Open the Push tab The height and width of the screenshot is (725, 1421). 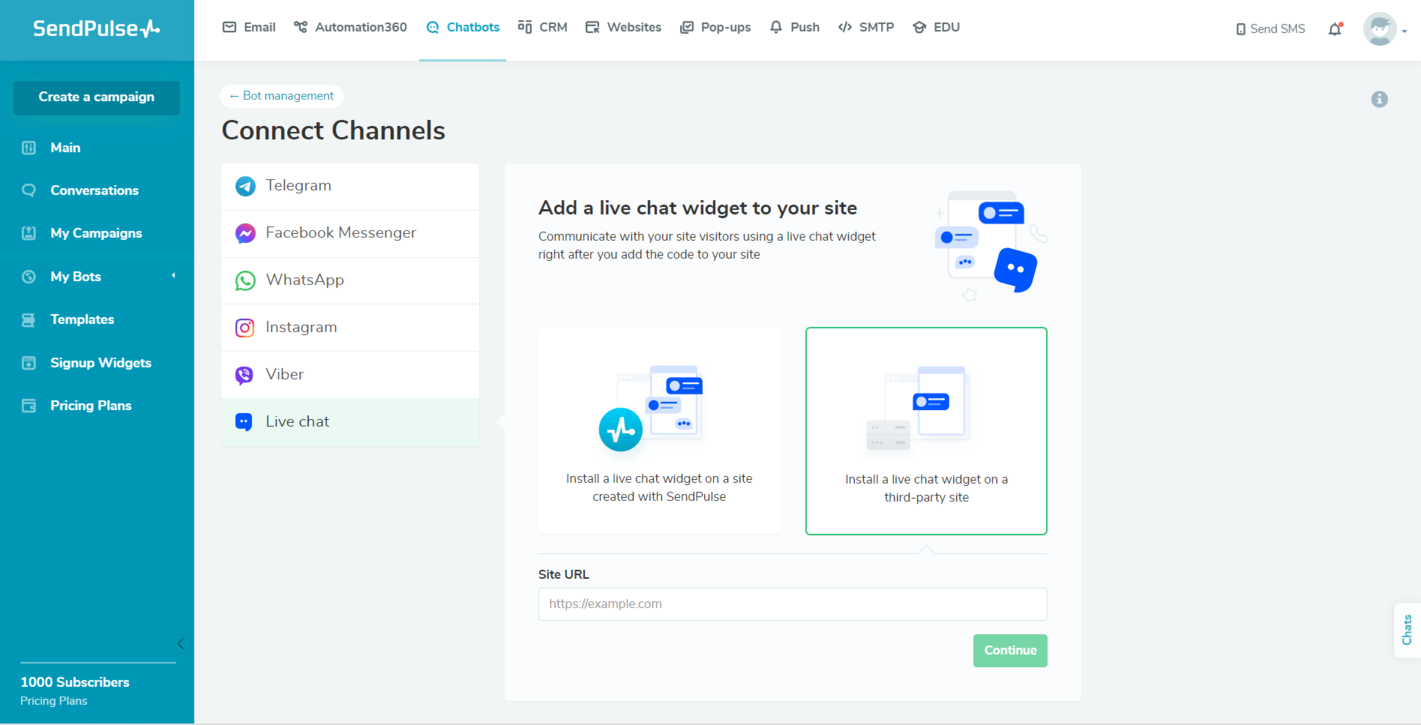(794, 27)
